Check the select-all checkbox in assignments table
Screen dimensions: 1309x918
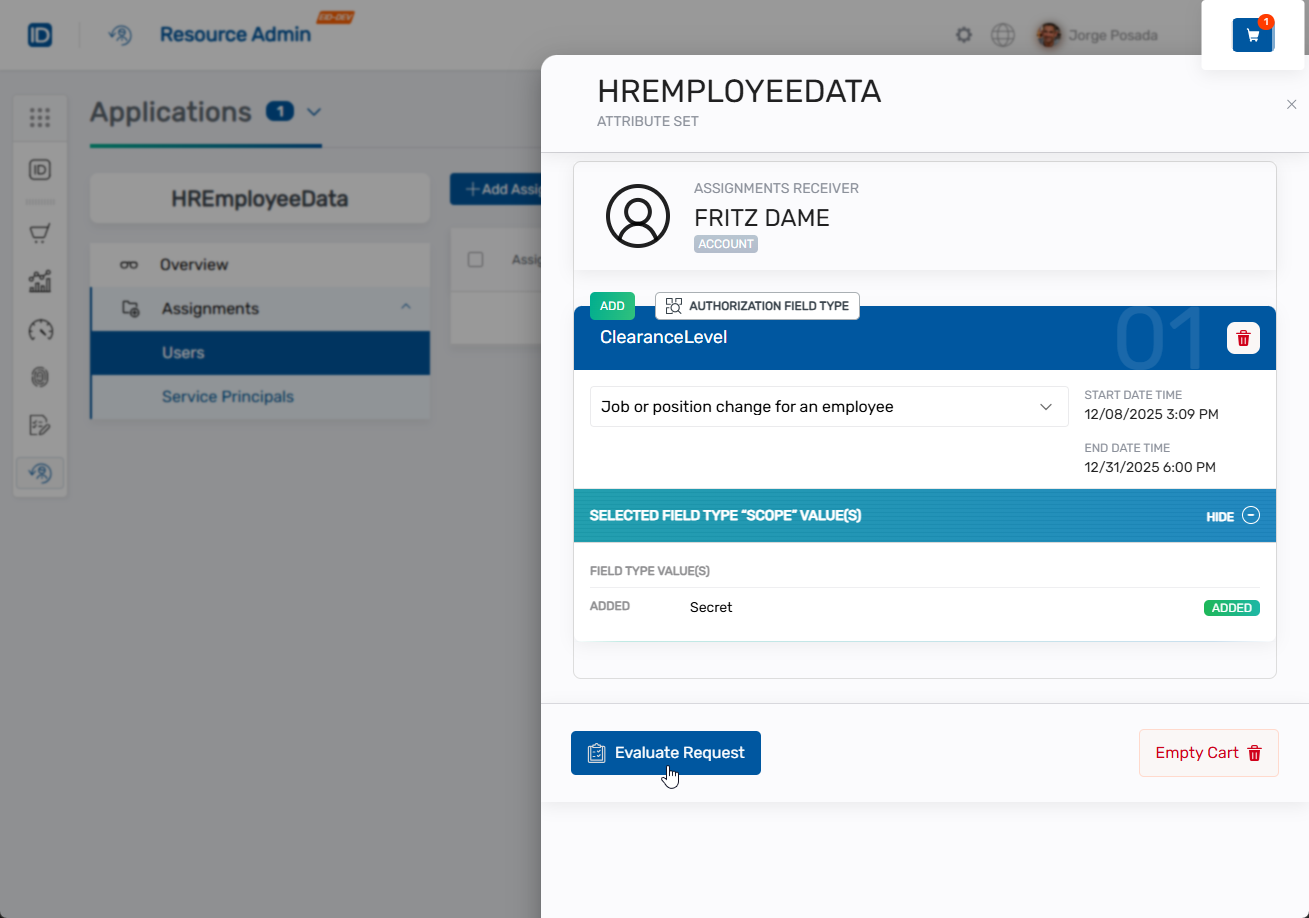tap(476, 260)
